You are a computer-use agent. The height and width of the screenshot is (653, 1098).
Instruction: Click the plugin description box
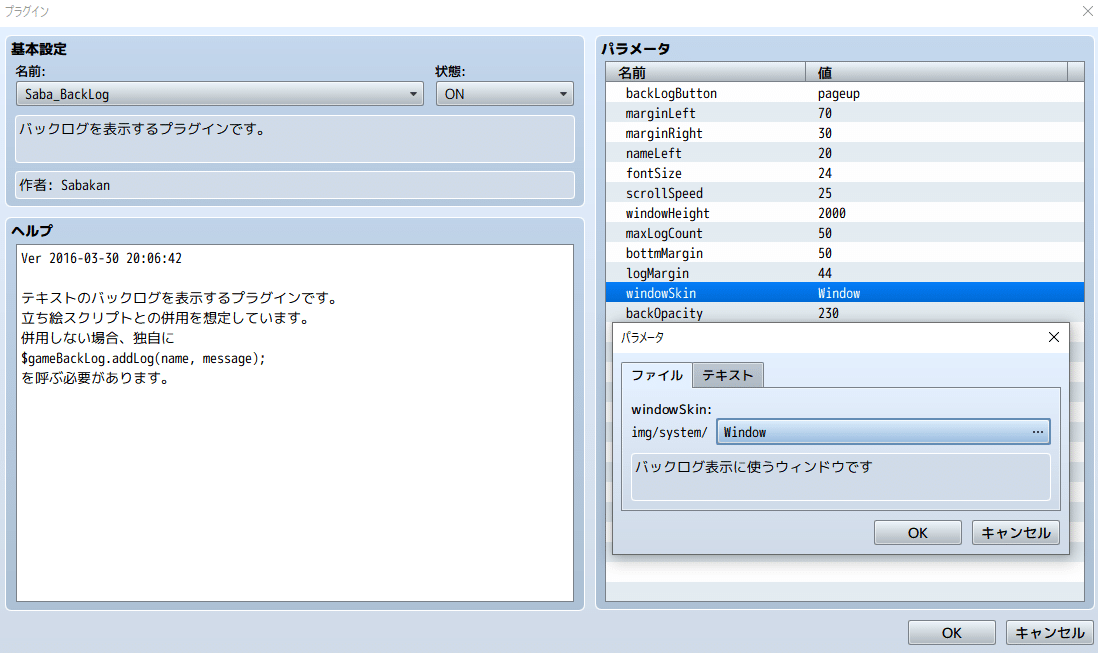[295, 139]
